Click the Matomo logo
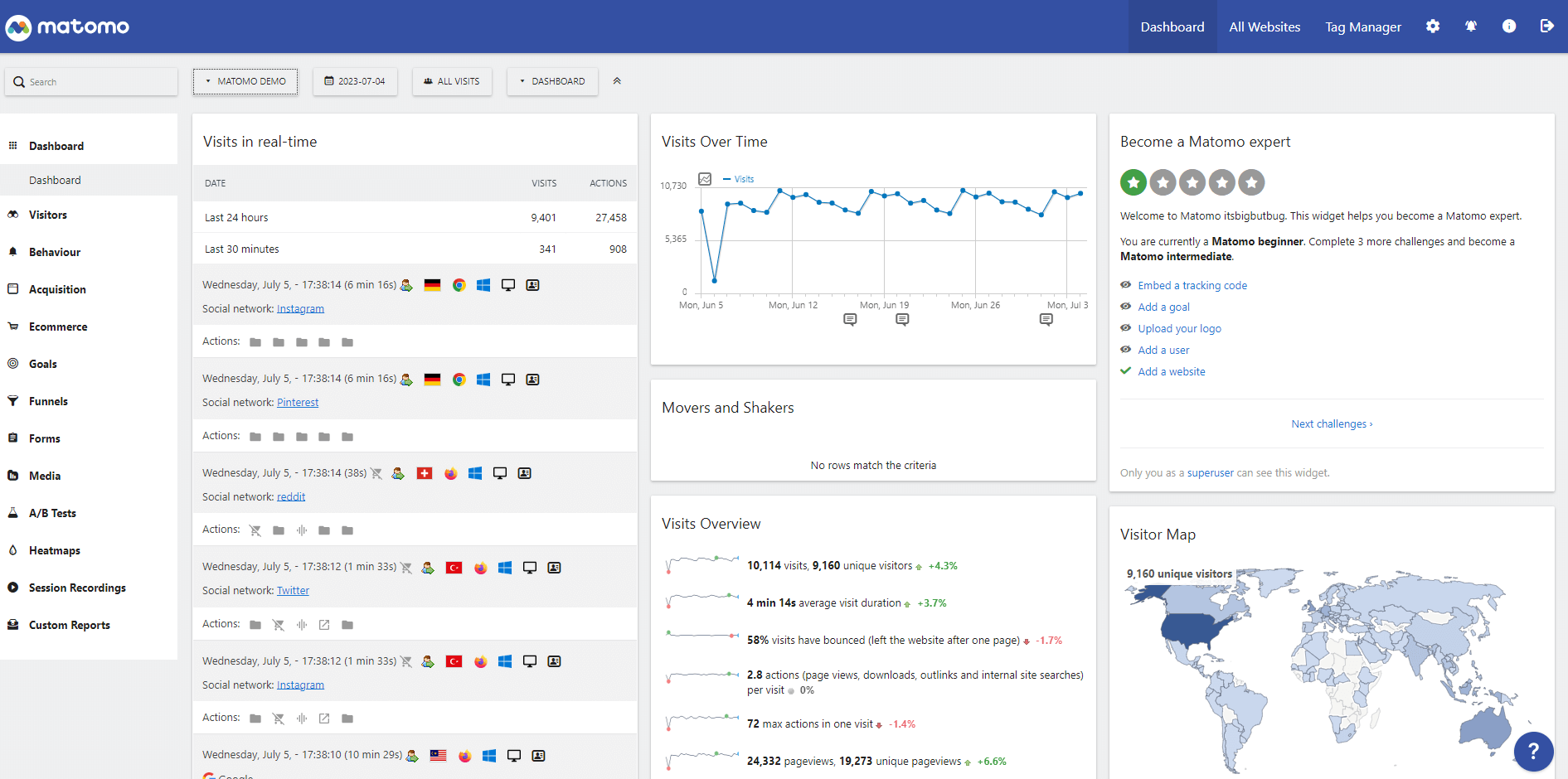This screenshot has width=1568, height=779. 67,27
